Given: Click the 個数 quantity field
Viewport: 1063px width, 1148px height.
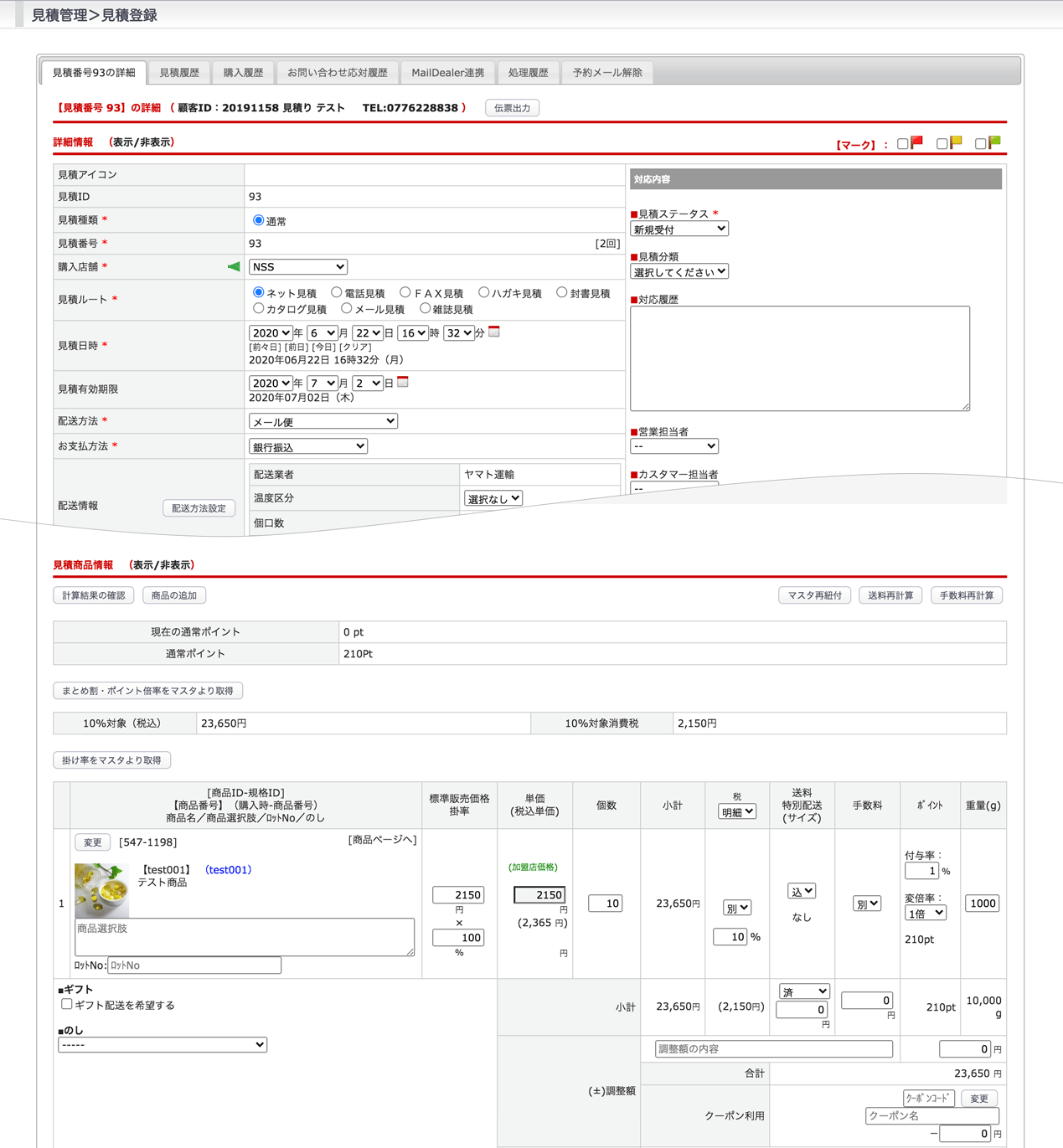Looking at the screenshot, I should pyautogui.click(x=605, y=903).
